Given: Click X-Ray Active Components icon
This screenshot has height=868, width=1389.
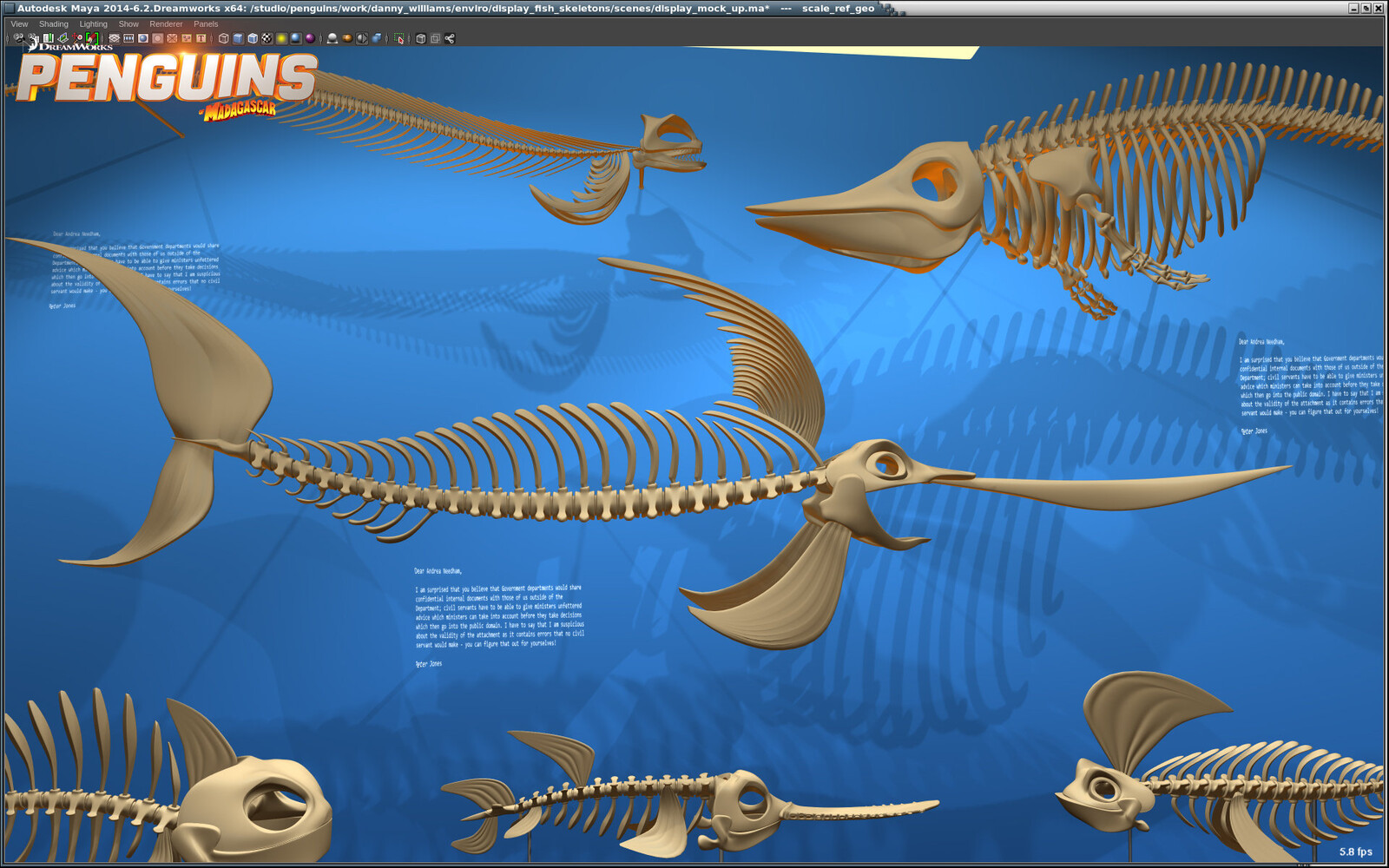Looking at the screenshot, I should tap(435, 38).
